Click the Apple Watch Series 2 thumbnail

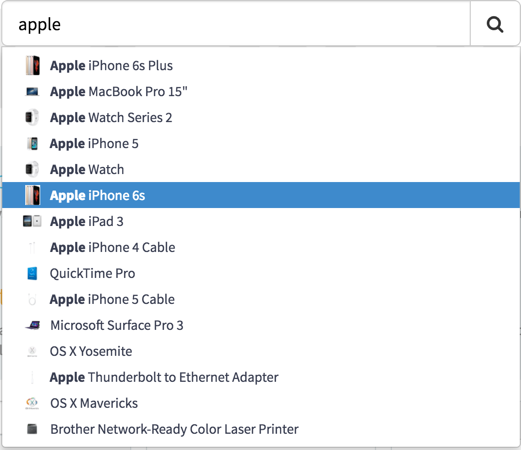point(32,117)
